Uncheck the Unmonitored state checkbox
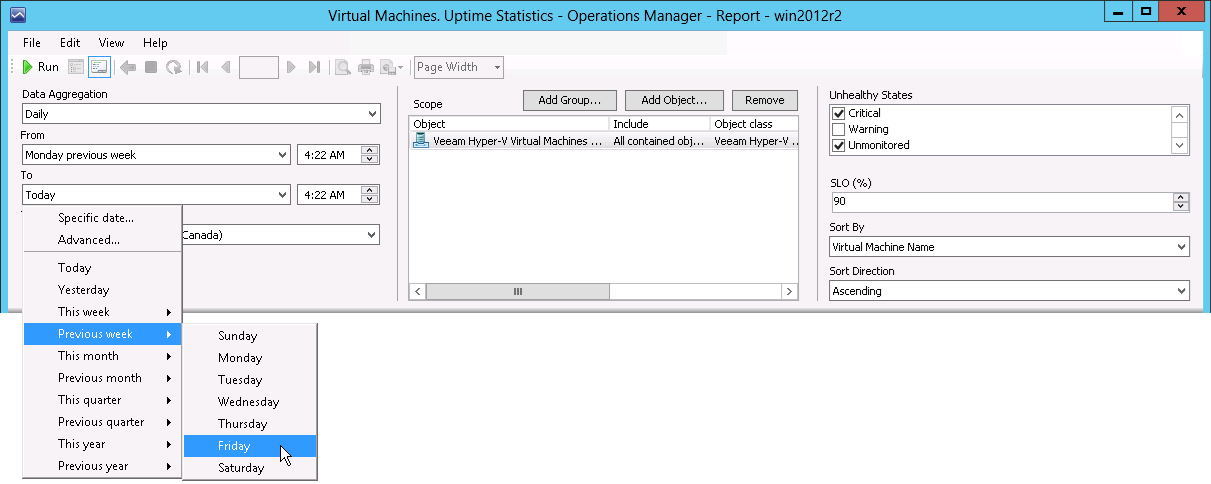The image size is (1211, 484). click(x=839, y=145)
